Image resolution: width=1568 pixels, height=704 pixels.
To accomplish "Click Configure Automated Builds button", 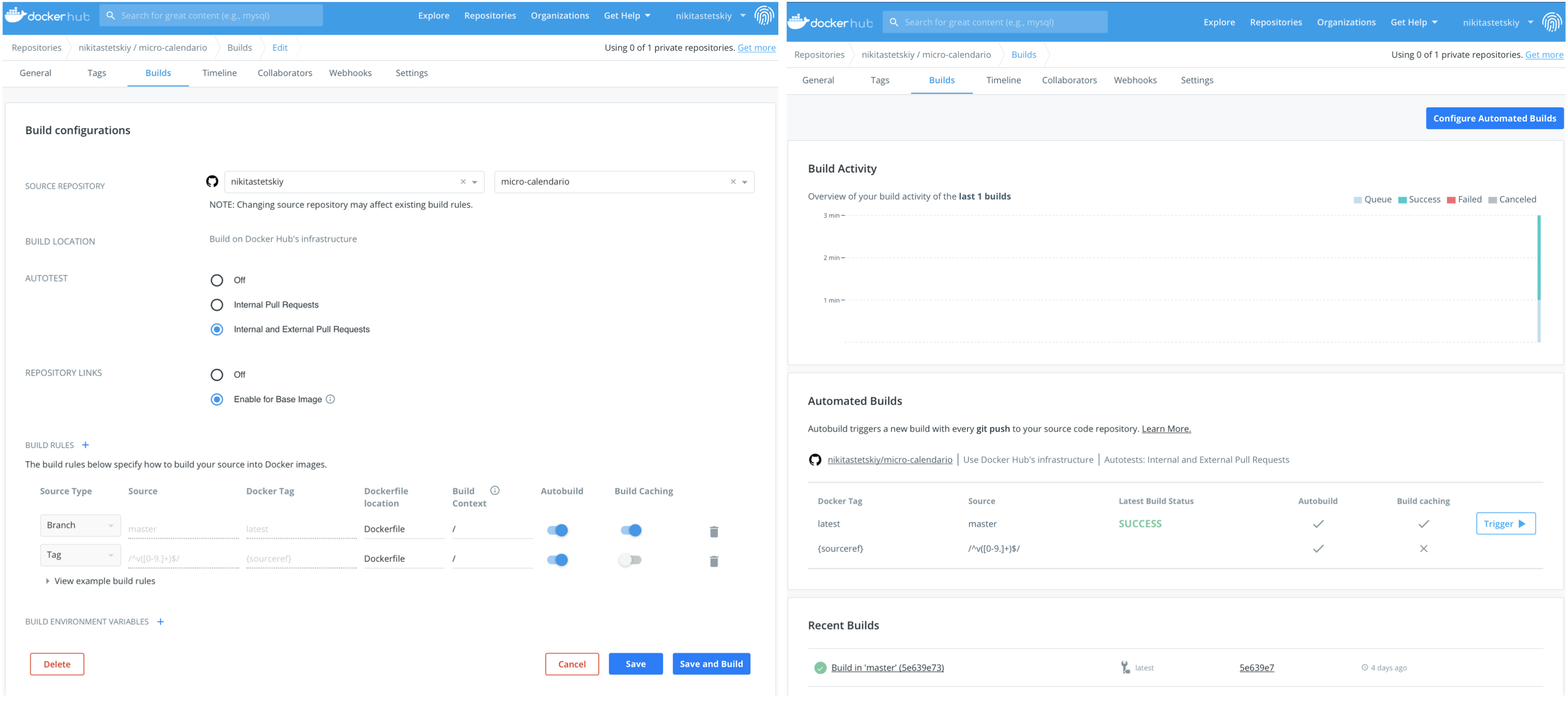I will (x=1494, y=118).
